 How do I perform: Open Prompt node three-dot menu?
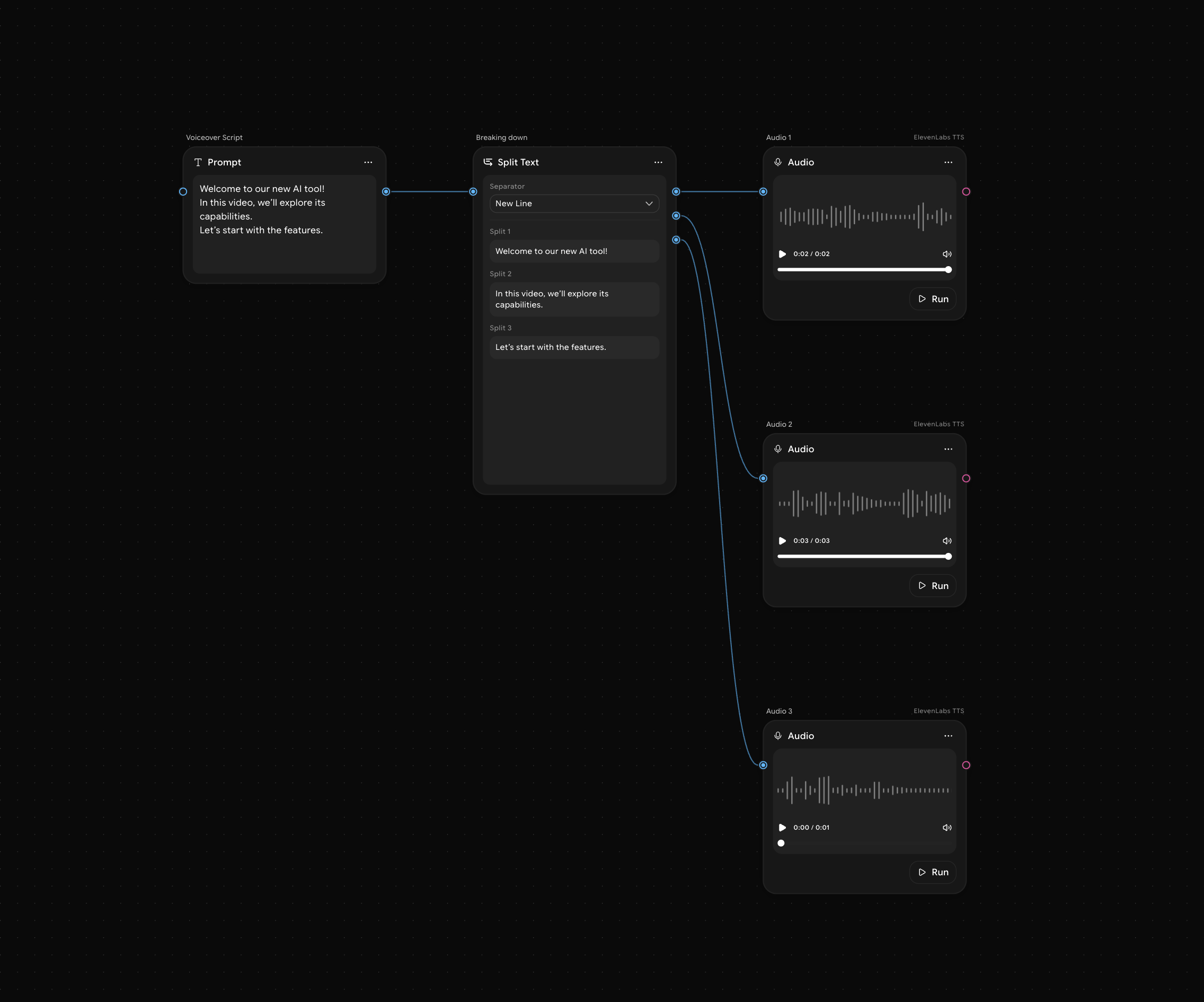pos(368,162)
